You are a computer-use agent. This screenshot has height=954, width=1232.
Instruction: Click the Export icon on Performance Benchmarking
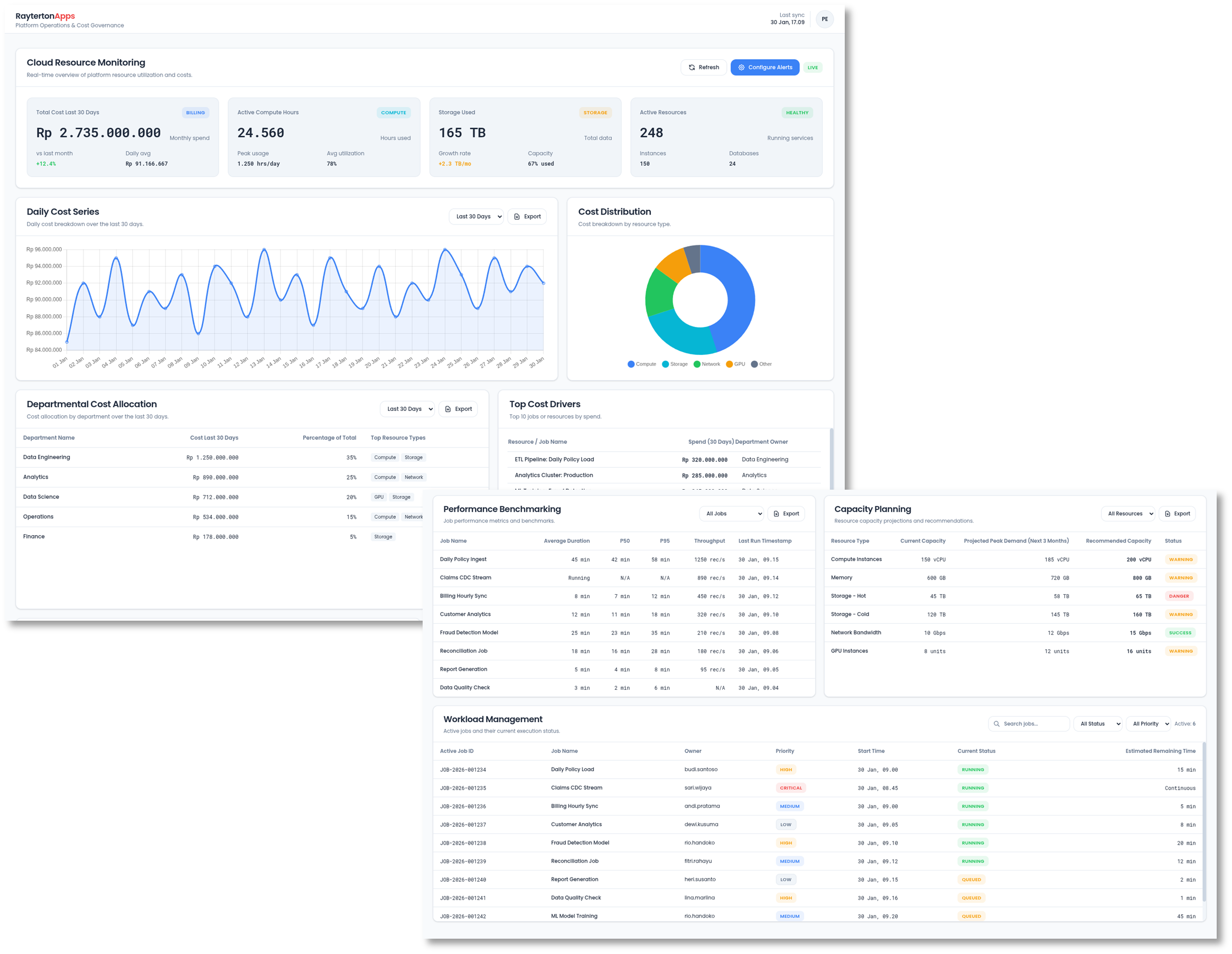click(x=777, y=513)
